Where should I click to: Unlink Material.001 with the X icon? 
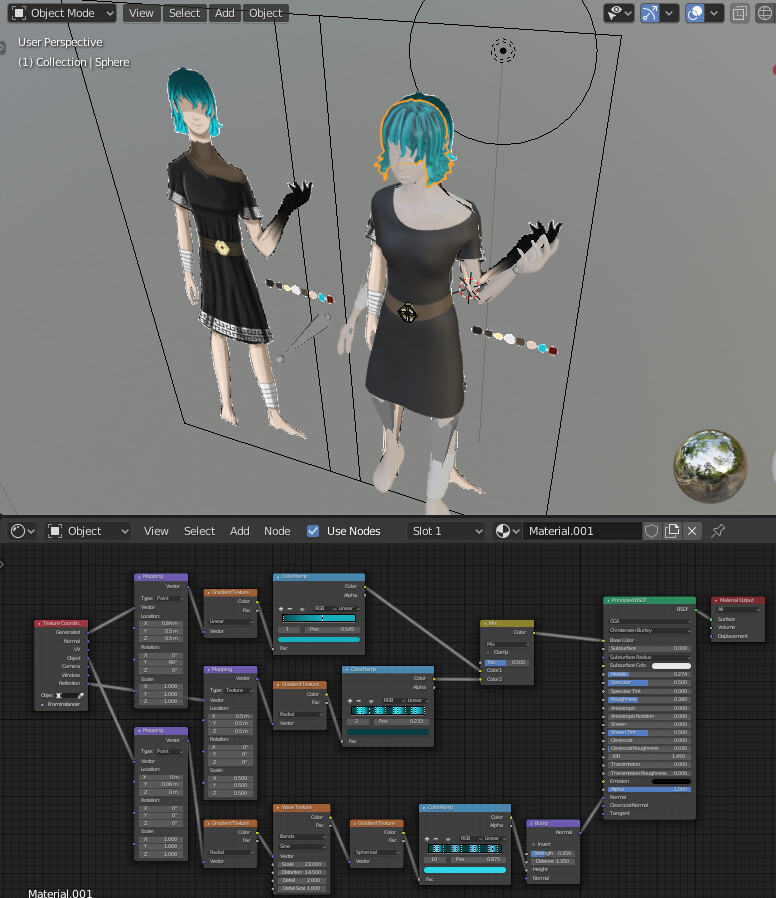(692, 531)
